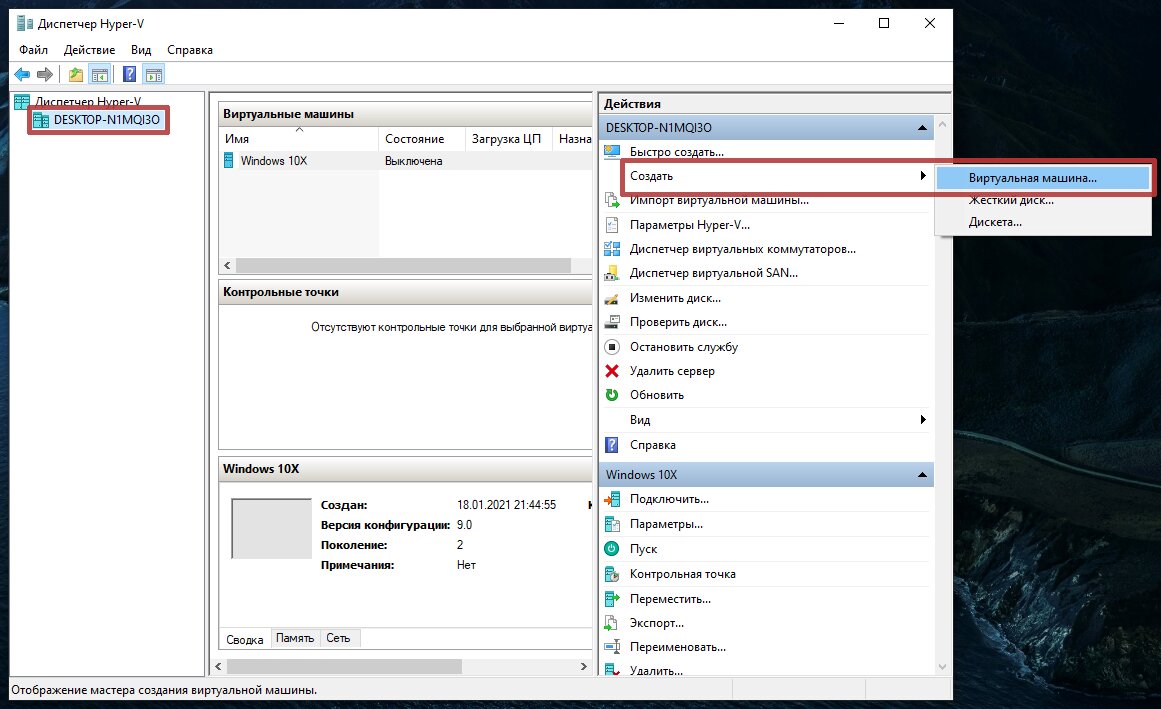Click the Остановить службу stop icon
This screenshot has width=1161, height=709.
(x=612, y=346)
